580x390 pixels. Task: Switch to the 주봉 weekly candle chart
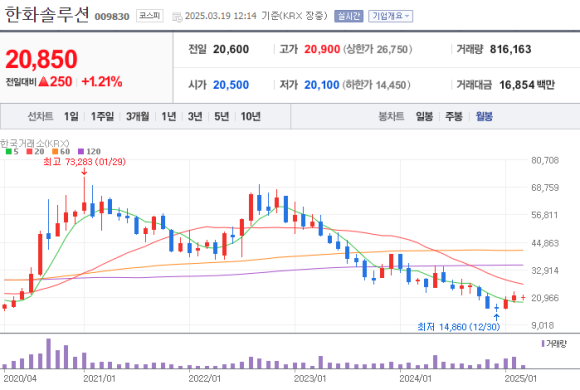(453, 117)
